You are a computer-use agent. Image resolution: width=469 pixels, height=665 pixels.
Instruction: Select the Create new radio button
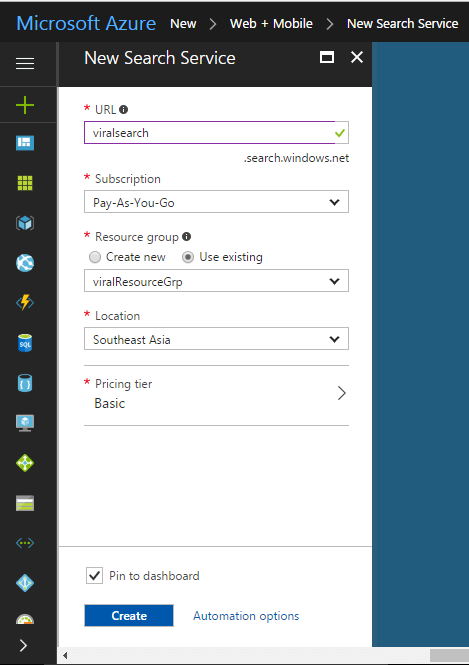click(x=95, y=257)
